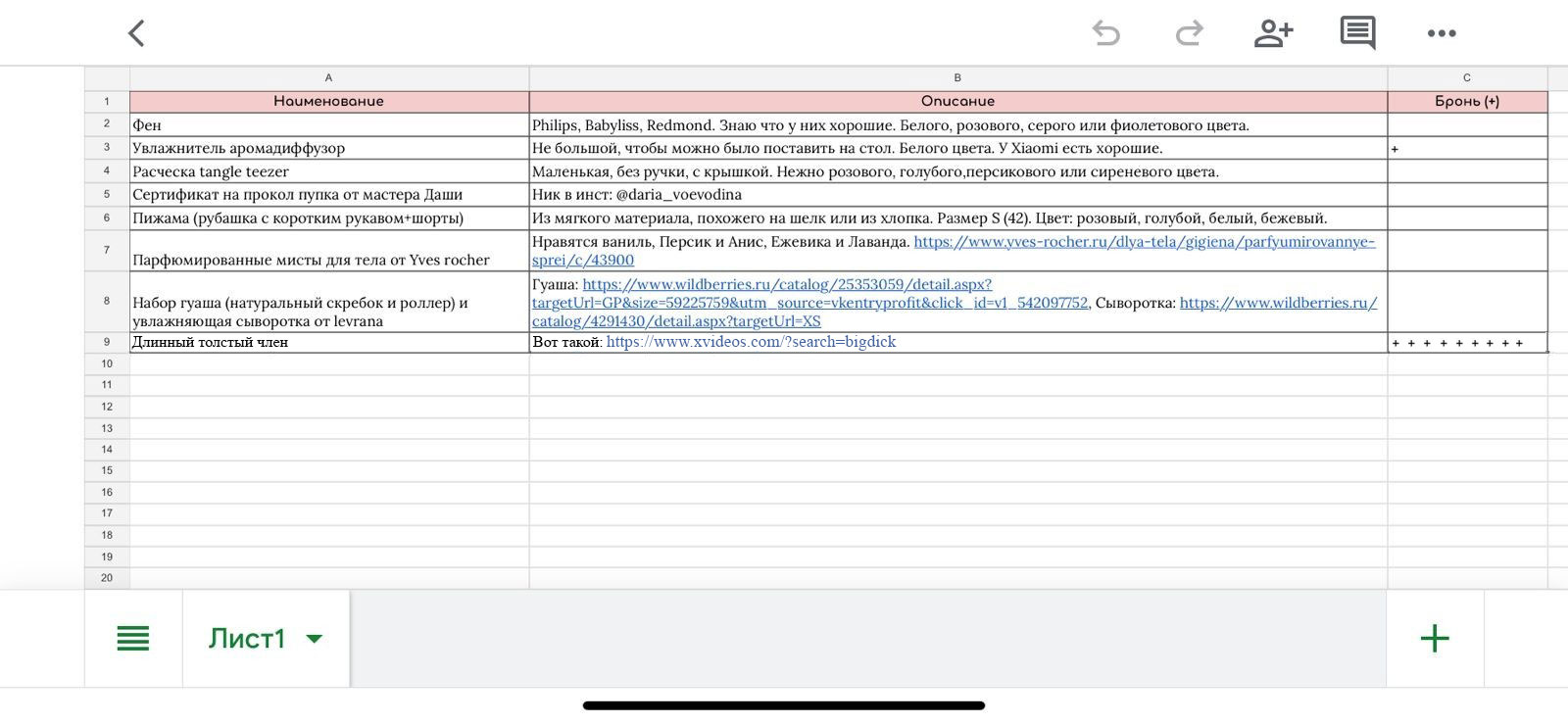
Task: Select the Xiaomi humidifier description cell
Action: [957, 148]
